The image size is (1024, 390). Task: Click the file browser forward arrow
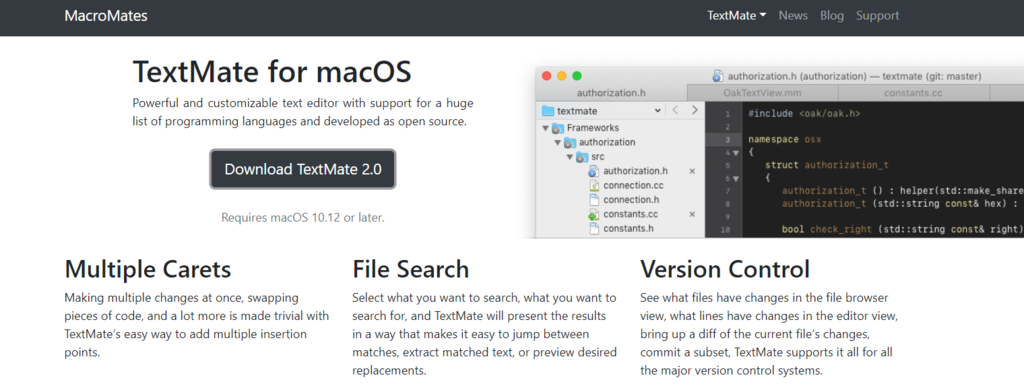tap(695, 110)
